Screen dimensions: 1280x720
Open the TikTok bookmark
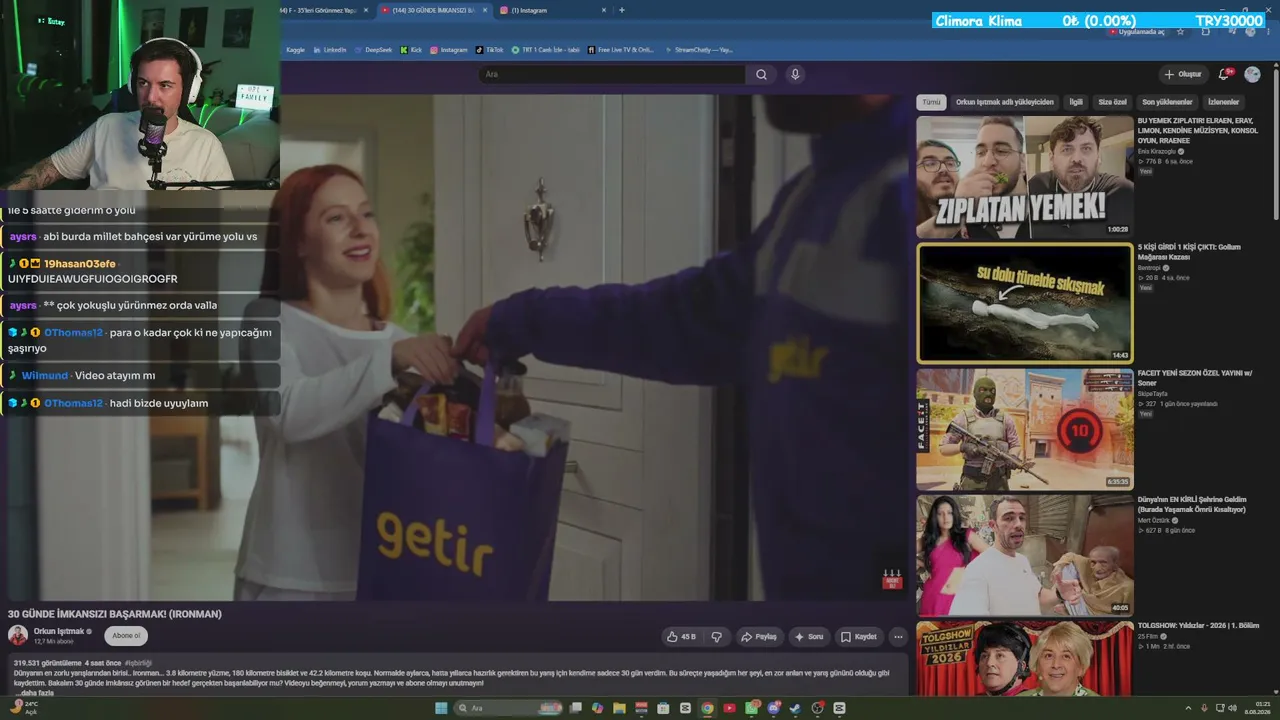(x=490, y=50)
